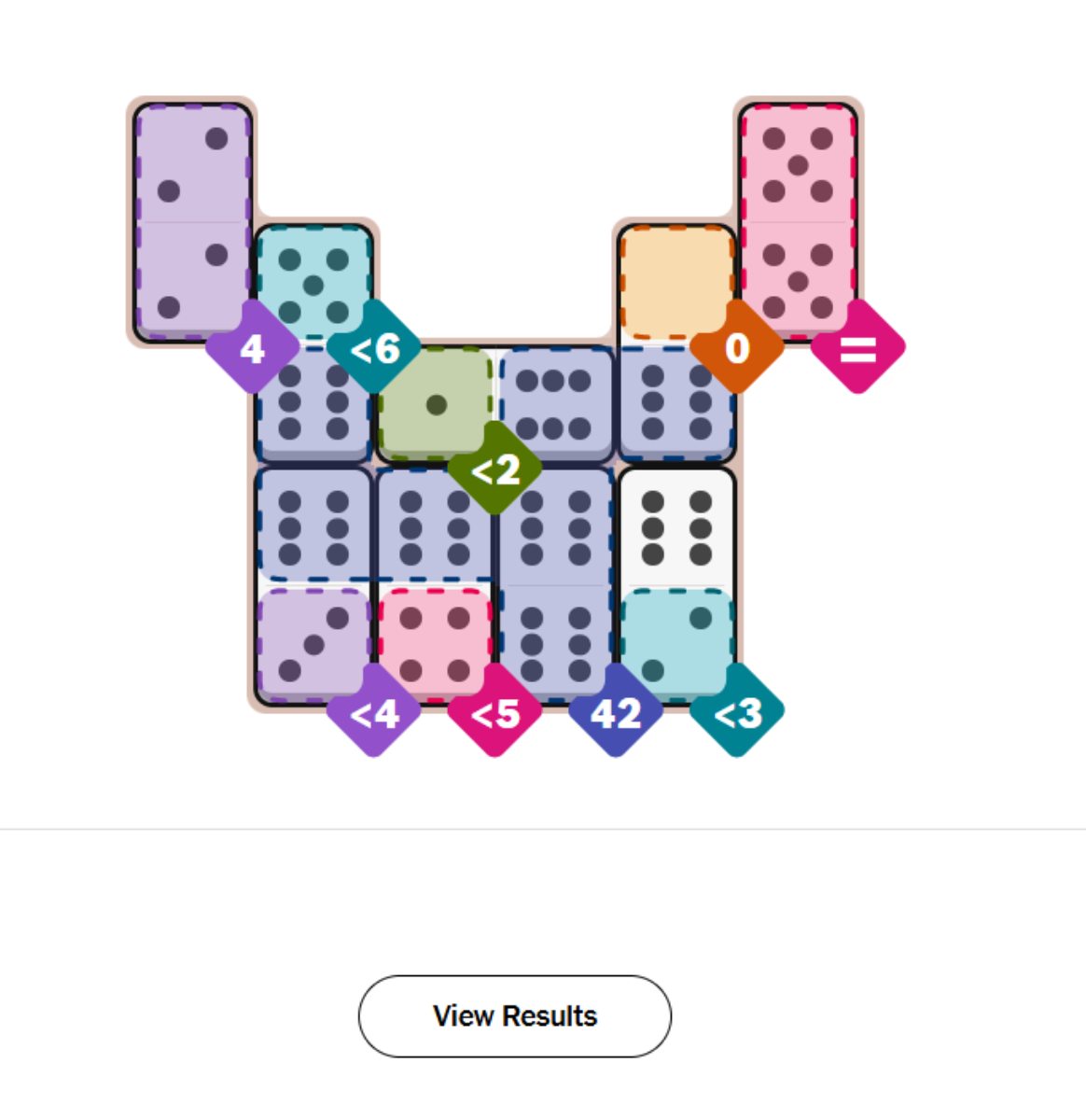Viewport: 1086px width, 1120px height.
Task: Click the pink "<5" diamond badge
Action: tap(494, 714)
